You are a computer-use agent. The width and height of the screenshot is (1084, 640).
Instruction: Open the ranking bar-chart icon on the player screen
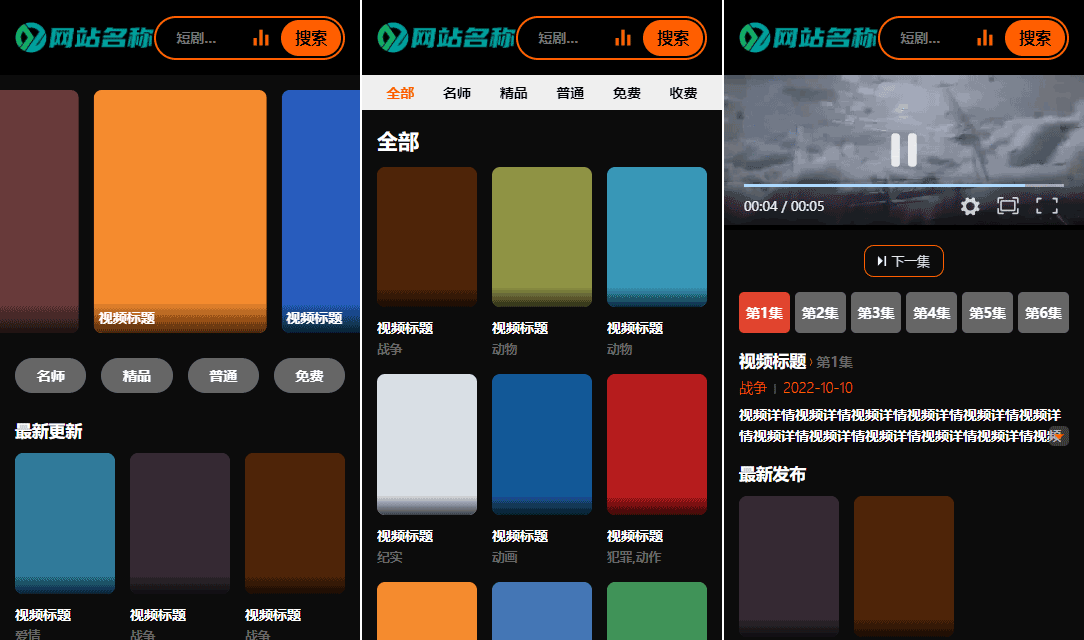click(x=984, y=37)
